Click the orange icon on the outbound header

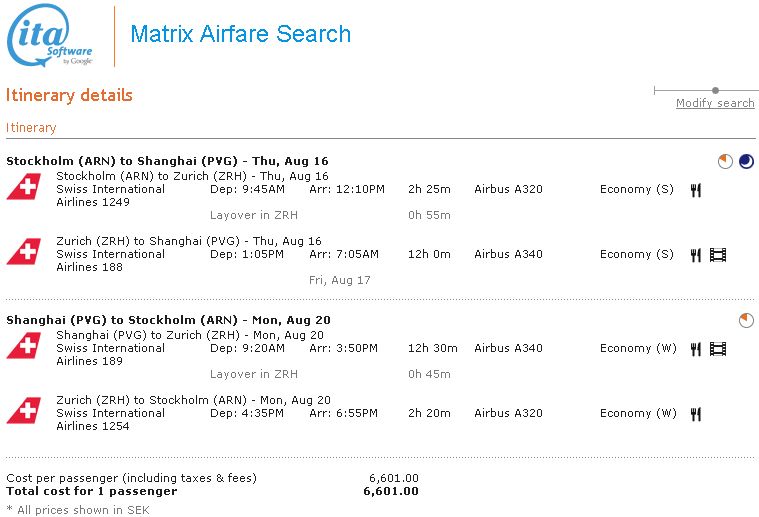[725, 161]
